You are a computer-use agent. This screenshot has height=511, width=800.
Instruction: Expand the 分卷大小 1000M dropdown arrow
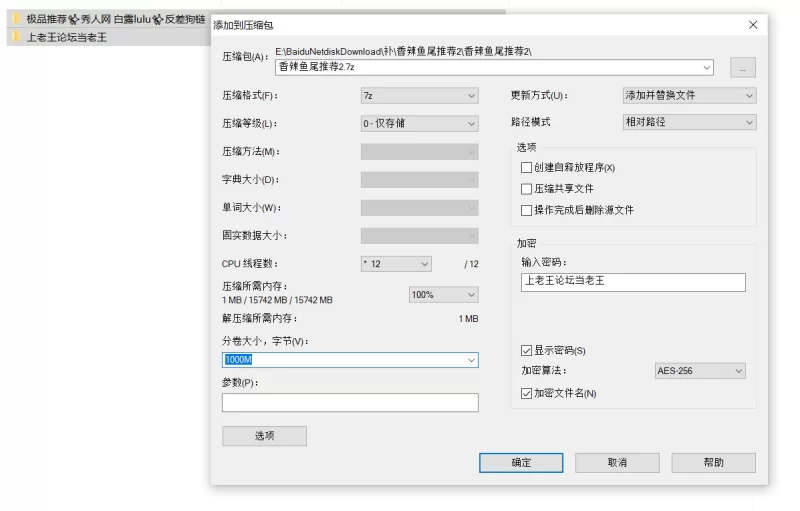[471, 360]
